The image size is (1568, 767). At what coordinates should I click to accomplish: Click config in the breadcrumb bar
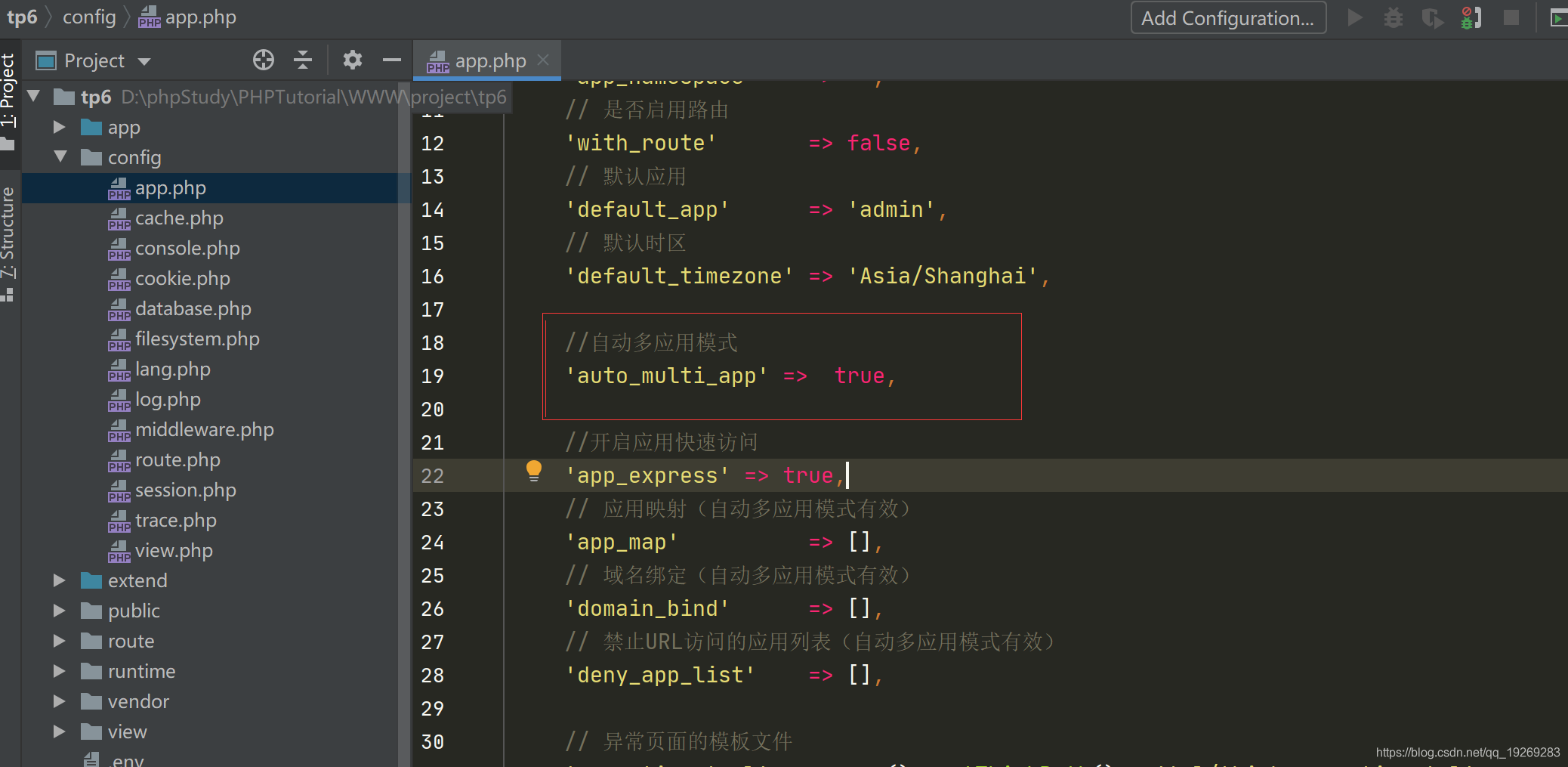[x=89, y=17]
